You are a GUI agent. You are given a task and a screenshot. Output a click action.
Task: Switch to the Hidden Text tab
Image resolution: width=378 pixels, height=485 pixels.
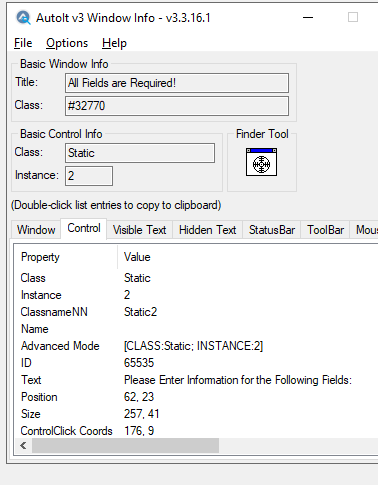coord(207,230)
